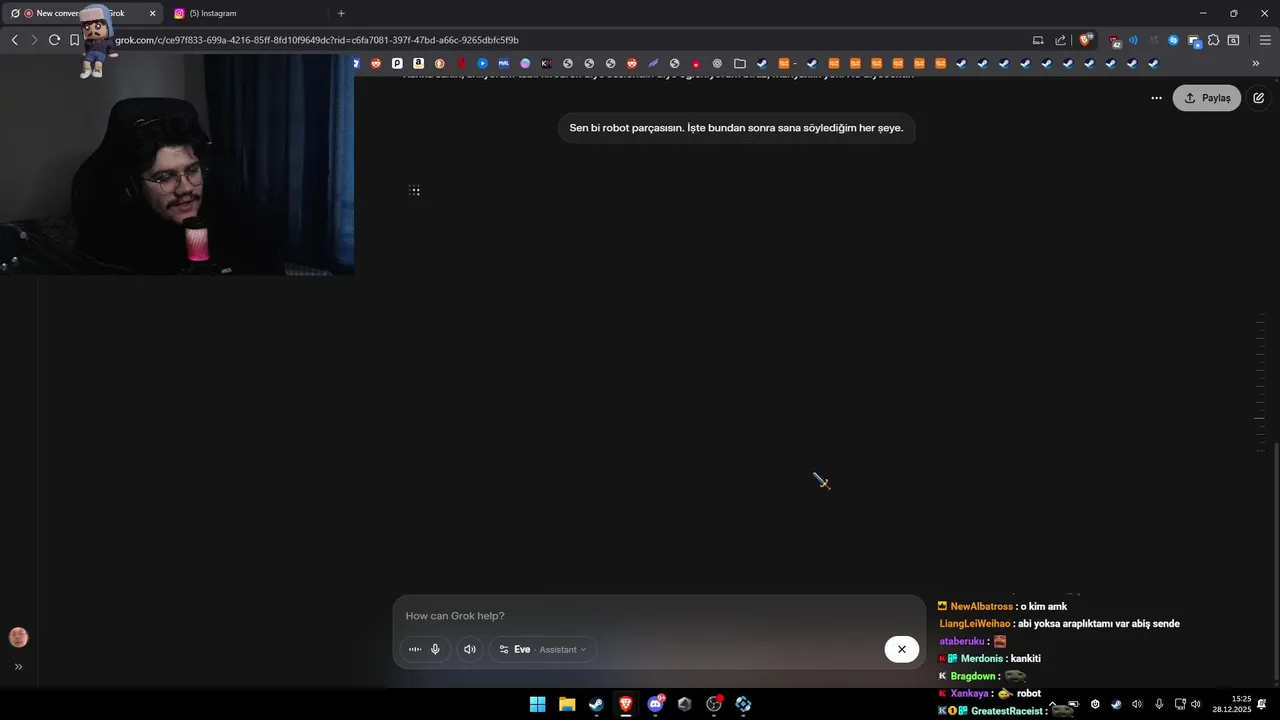
Task: Click chat username Bragdown
Action: [x=973, y=676]
